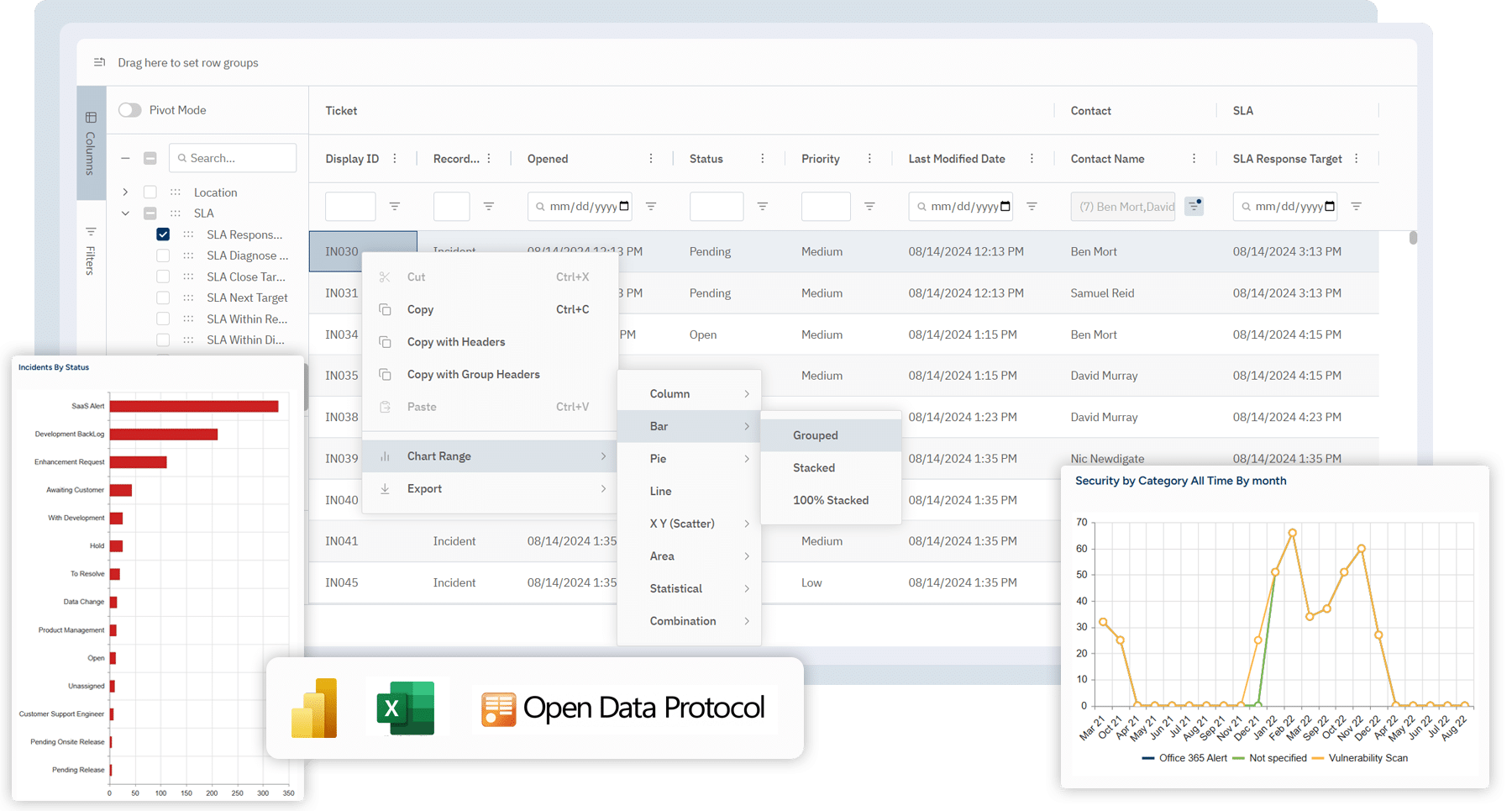1512x811 pixels.
Task: Open the filter icon under Display ID
Action: pos(394,206)
